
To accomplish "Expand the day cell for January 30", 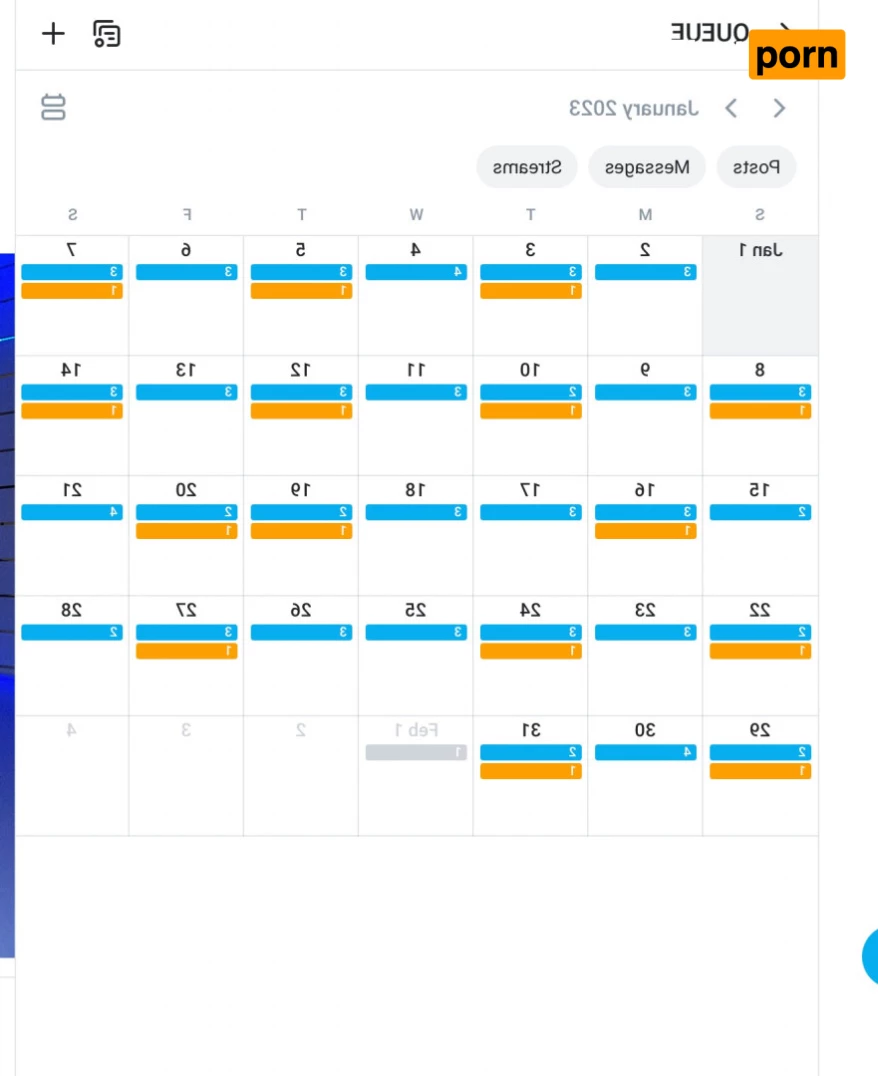I will pos(645,790).
